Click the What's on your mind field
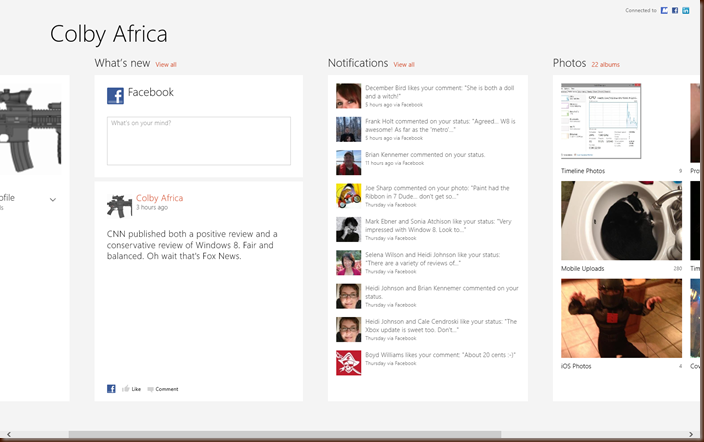704x442 pixels. pyautogui.click(x=198, y=140)
